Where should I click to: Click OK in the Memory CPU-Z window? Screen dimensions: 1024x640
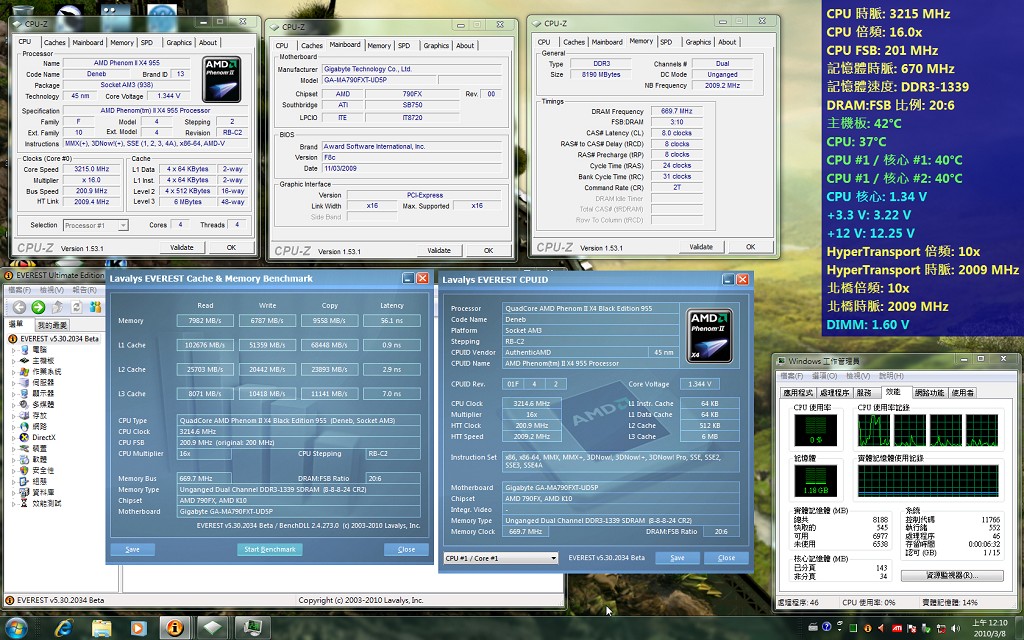750,247
